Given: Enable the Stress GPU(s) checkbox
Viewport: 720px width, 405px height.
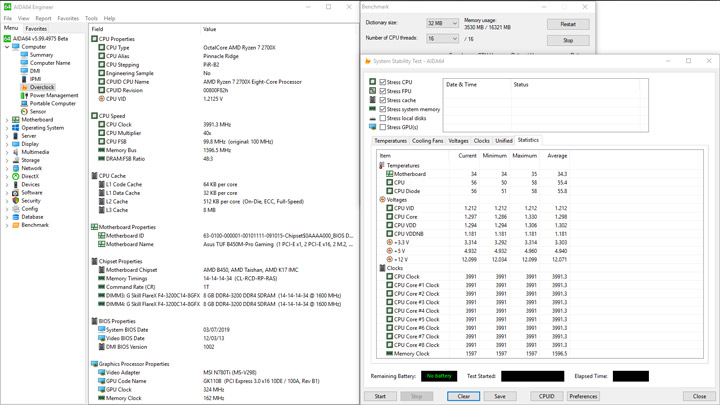Looking at the screenshot, I should (382, 127).
